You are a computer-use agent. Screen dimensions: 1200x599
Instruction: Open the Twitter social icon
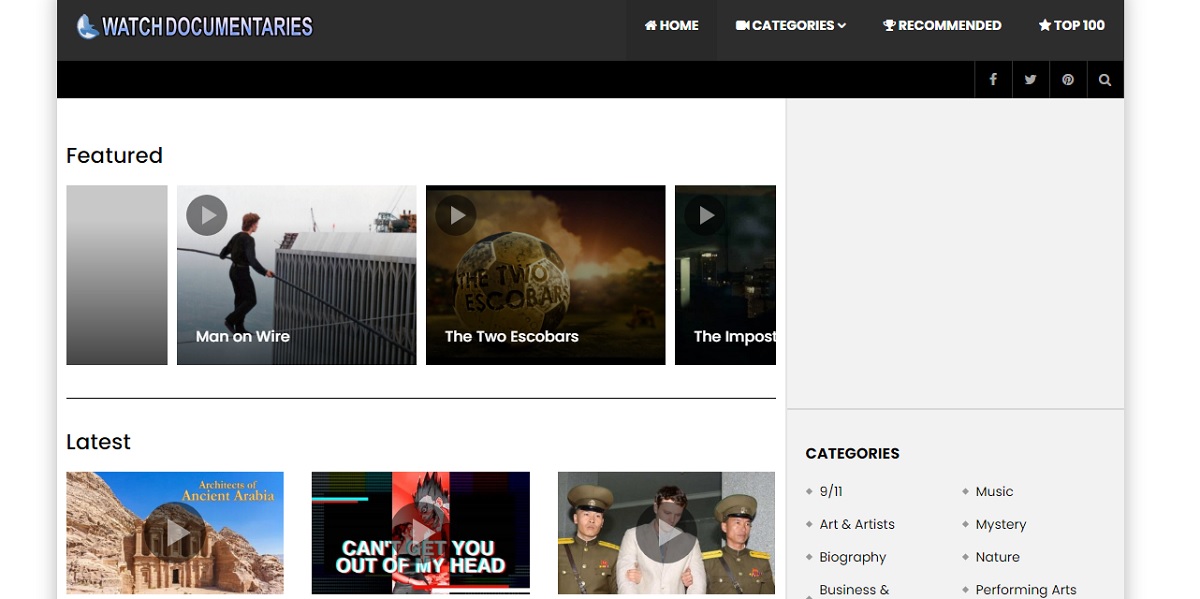1030,80
